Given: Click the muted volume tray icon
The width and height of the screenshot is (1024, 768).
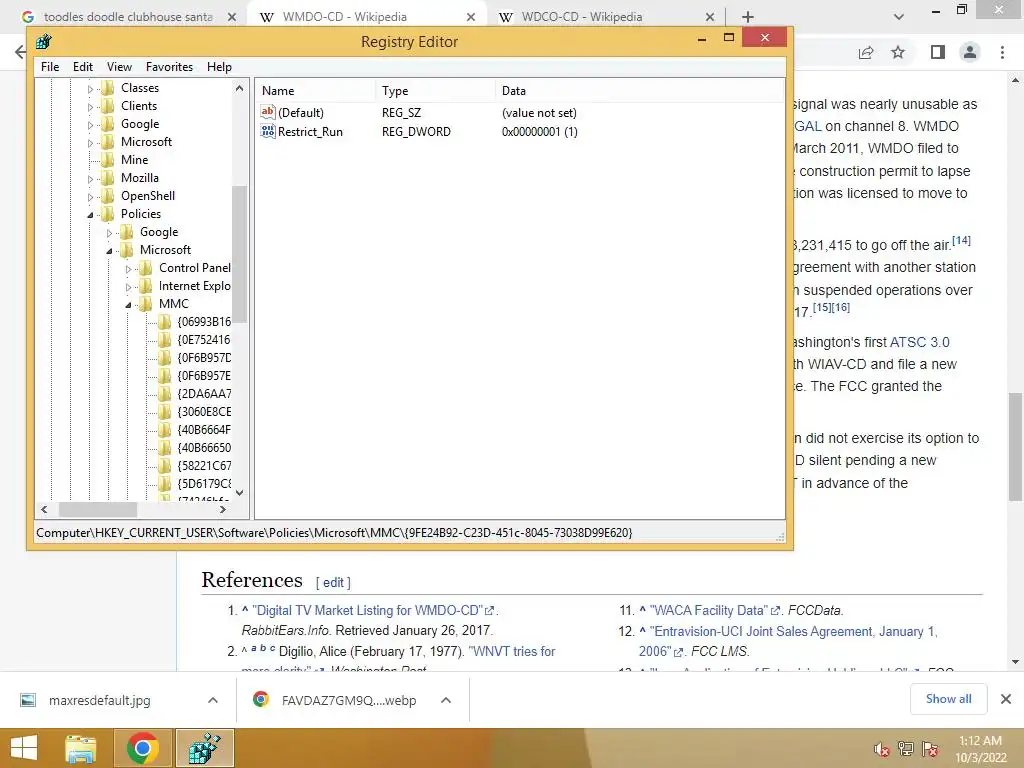Looking at the screenshot, I should coord(882,749).
